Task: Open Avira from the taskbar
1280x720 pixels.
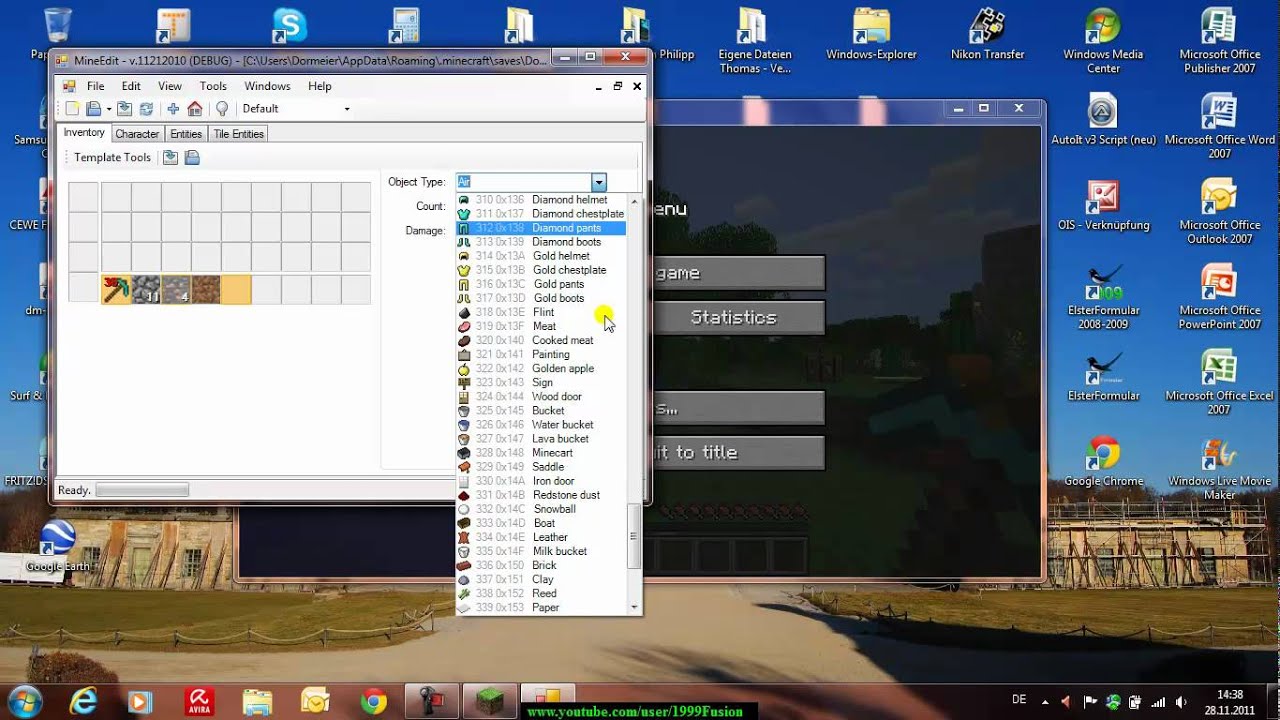Action: click(x=200, y=700)
